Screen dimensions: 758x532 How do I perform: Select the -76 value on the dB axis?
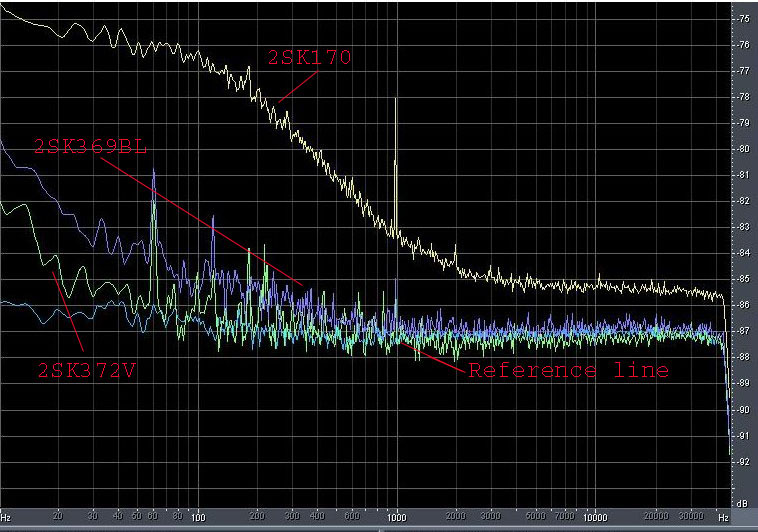pos(743,45)
